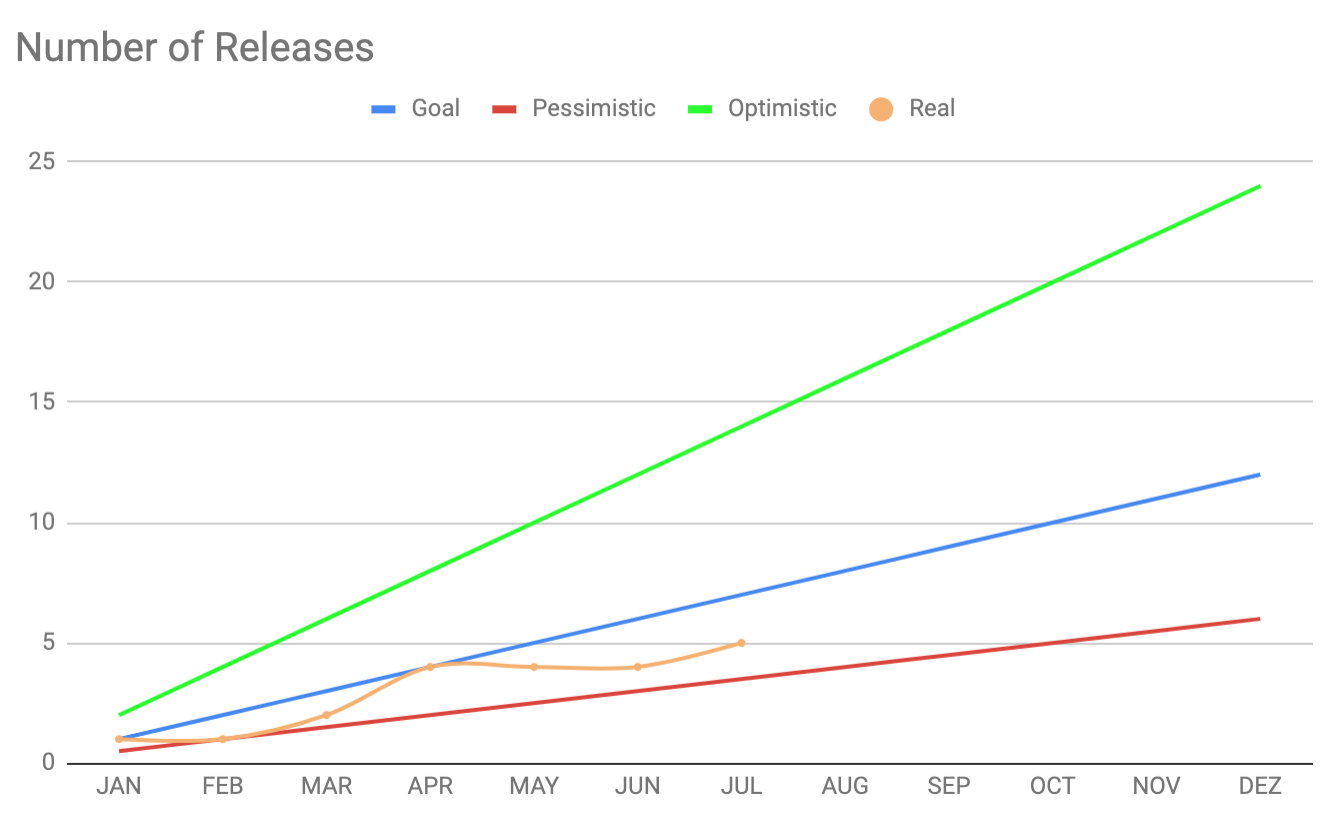
Task: Click the AUG axis label
Action: tap(845, 786)
